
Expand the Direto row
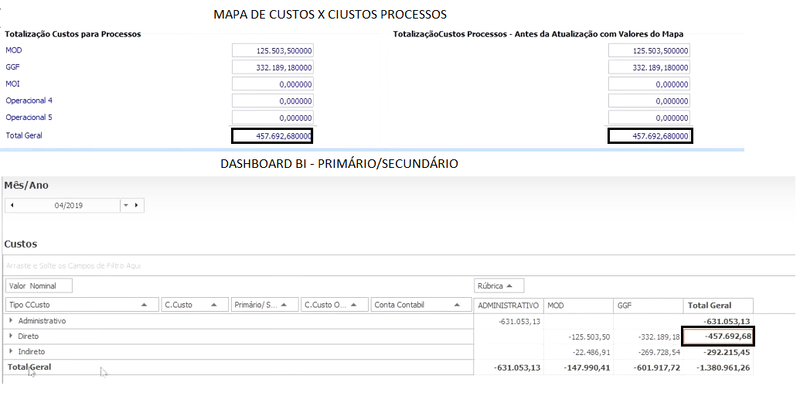[11, 336]
